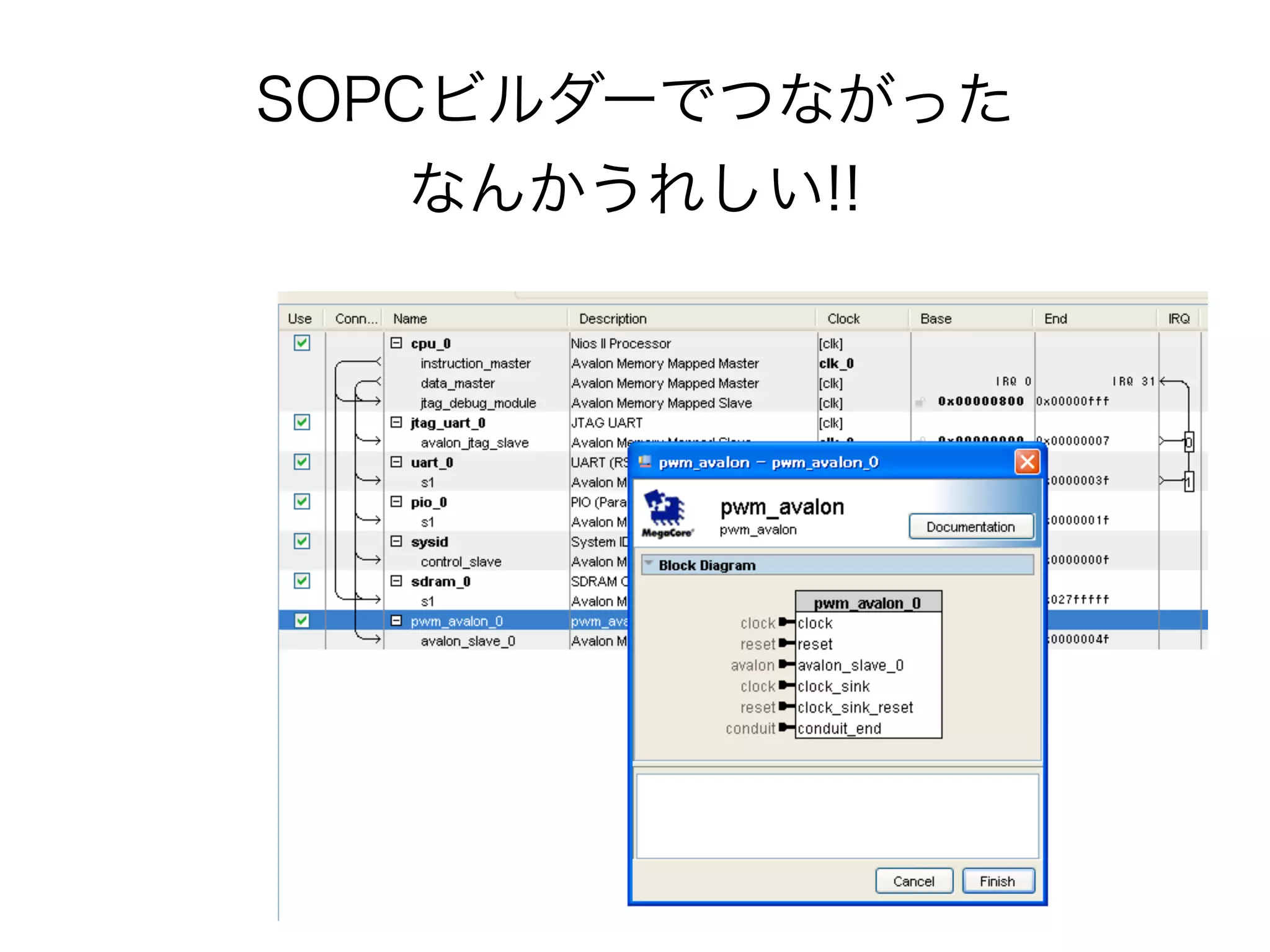The image size is (1270, 952).
Task: Click the JTAG UART description cell
Action: (606, 423)
